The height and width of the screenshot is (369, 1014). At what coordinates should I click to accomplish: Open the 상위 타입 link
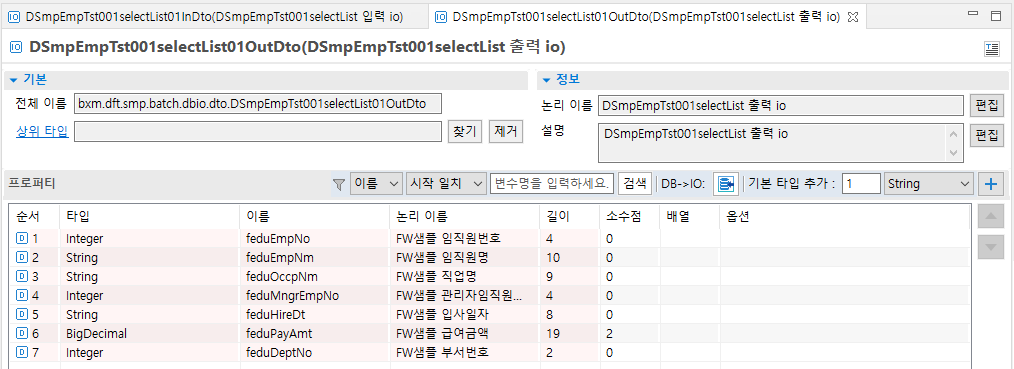(x=41, y=131)
